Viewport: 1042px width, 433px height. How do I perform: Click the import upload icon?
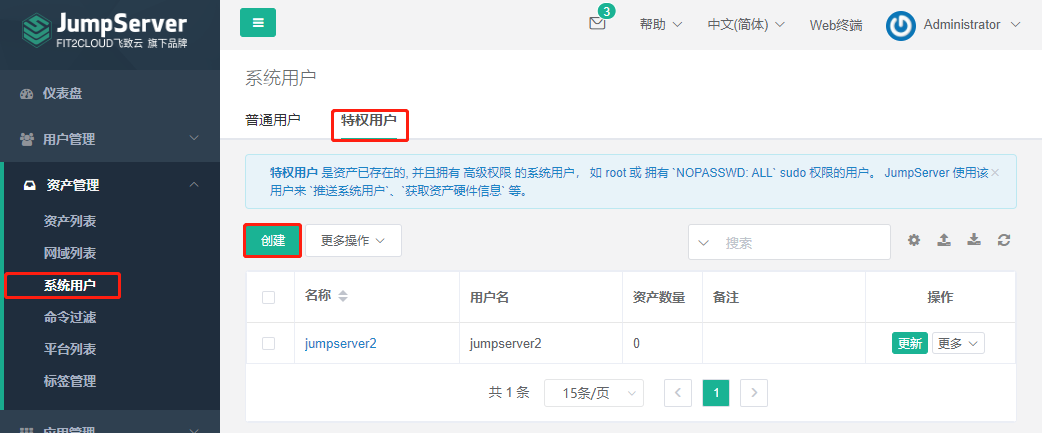(x=944, y=240)
